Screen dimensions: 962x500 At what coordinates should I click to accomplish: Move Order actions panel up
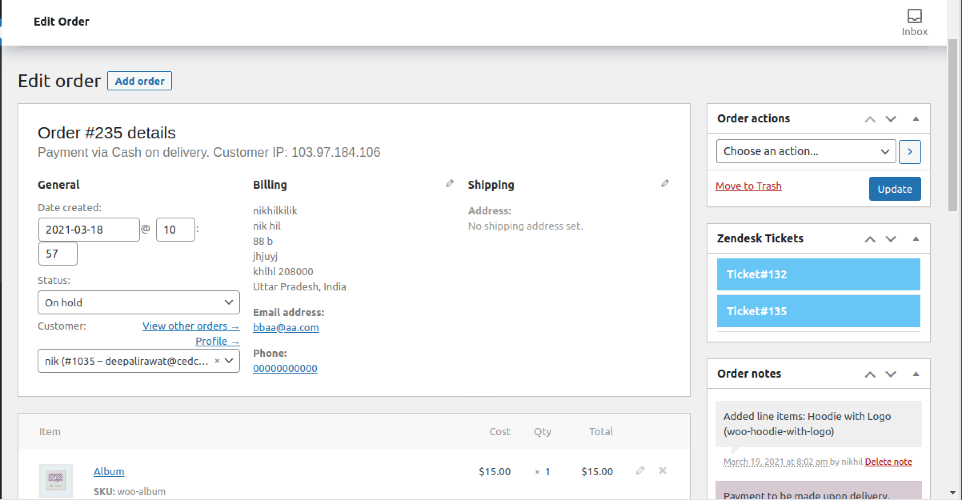pos(870,119)
